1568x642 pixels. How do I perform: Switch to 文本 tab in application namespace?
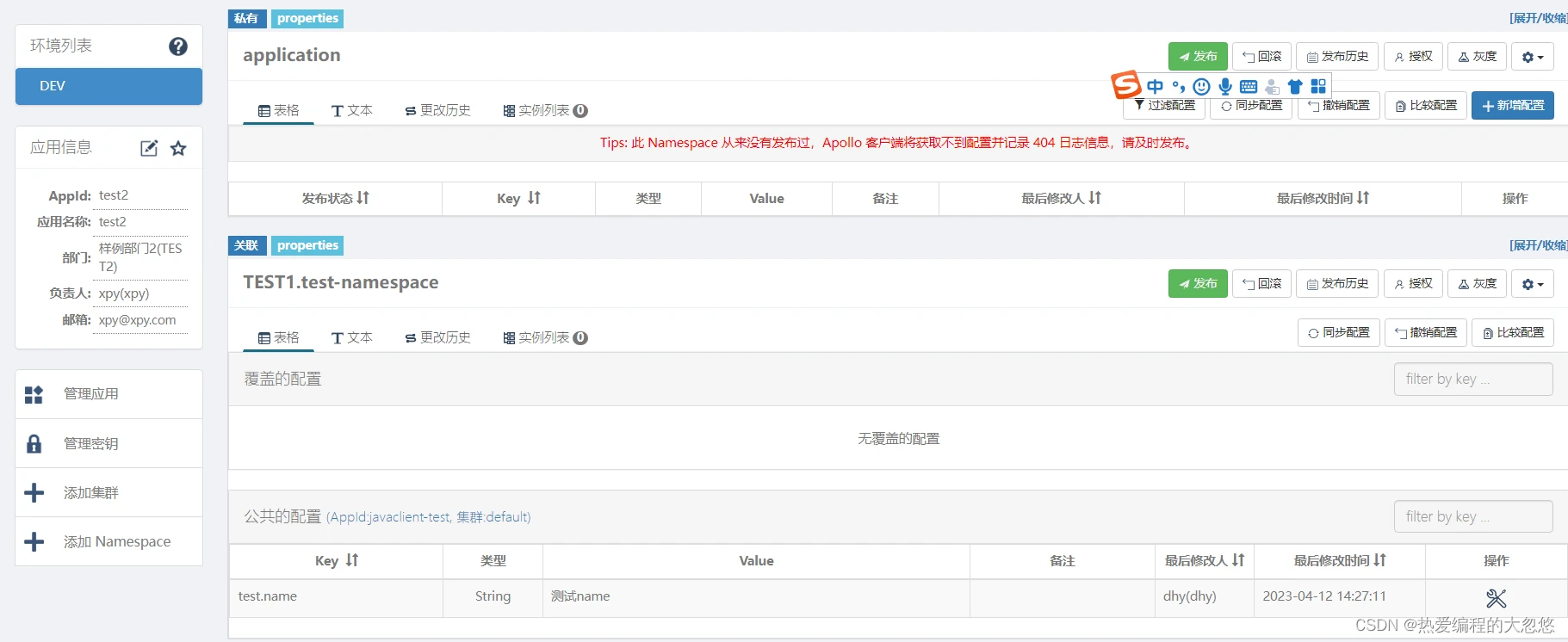tap(351, 110)
